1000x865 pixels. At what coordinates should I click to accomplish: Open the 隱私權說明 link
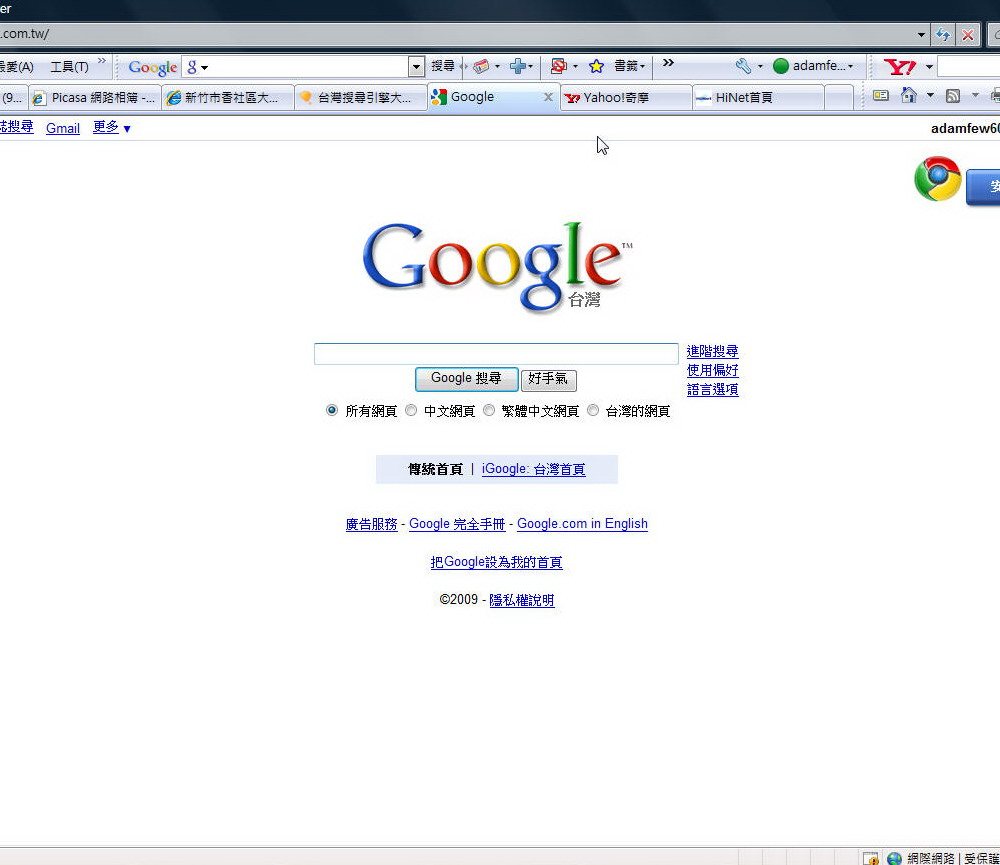tap(522, 601)
